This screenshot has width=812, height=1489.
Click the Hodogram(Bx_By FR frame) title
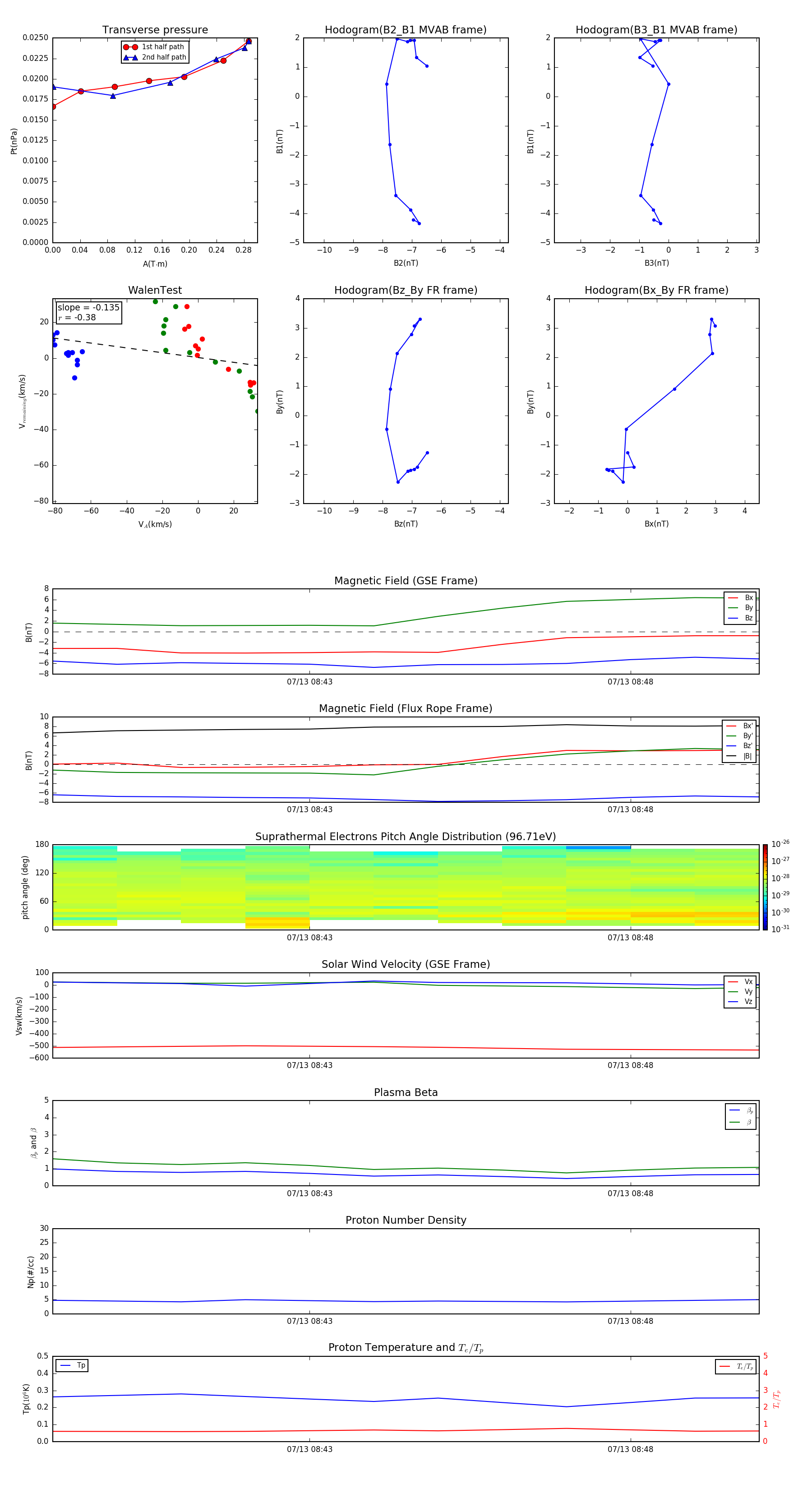[x=656, y=290]
